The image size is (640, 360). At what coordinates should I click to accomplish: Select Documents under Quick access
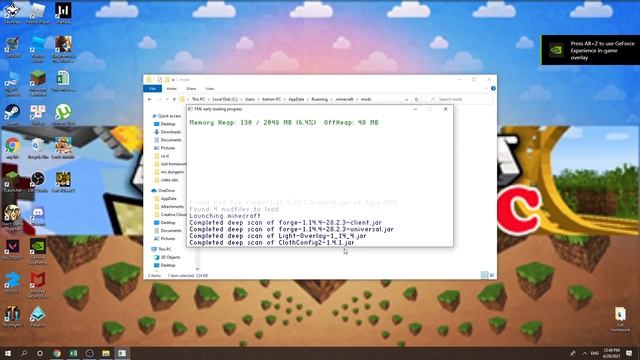pyautogui.click(x=167, y=140)
